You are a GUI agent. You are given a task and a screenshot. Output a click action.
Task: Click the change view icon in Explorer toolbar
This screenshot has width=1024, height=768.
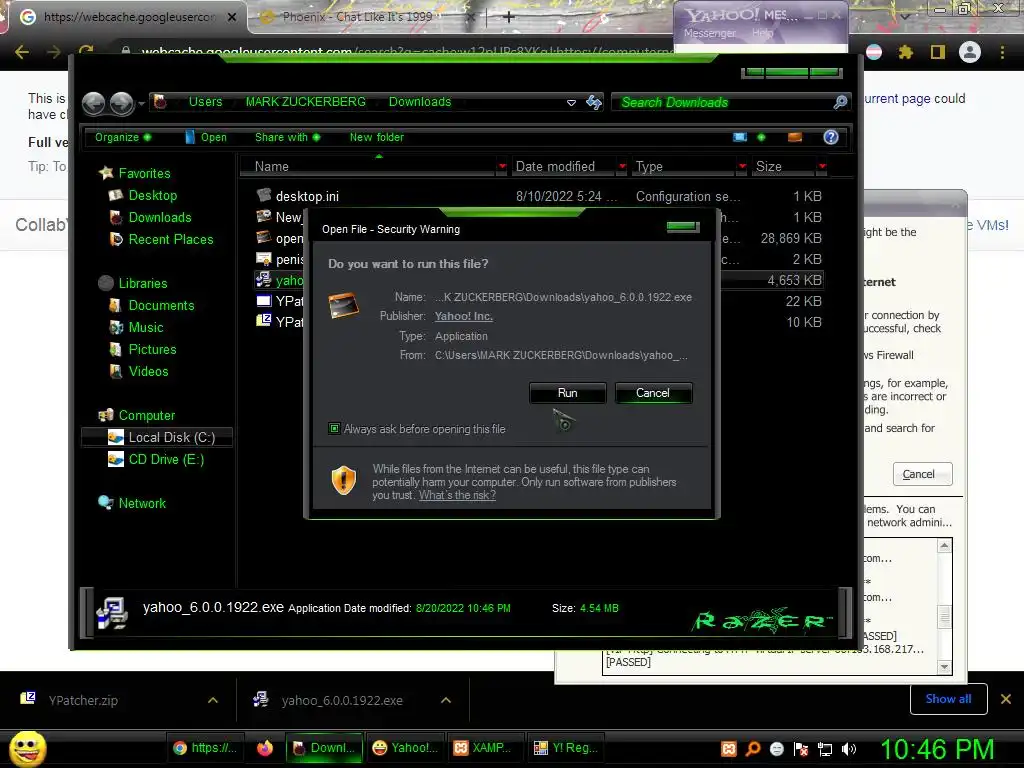[x=740, y=137]
